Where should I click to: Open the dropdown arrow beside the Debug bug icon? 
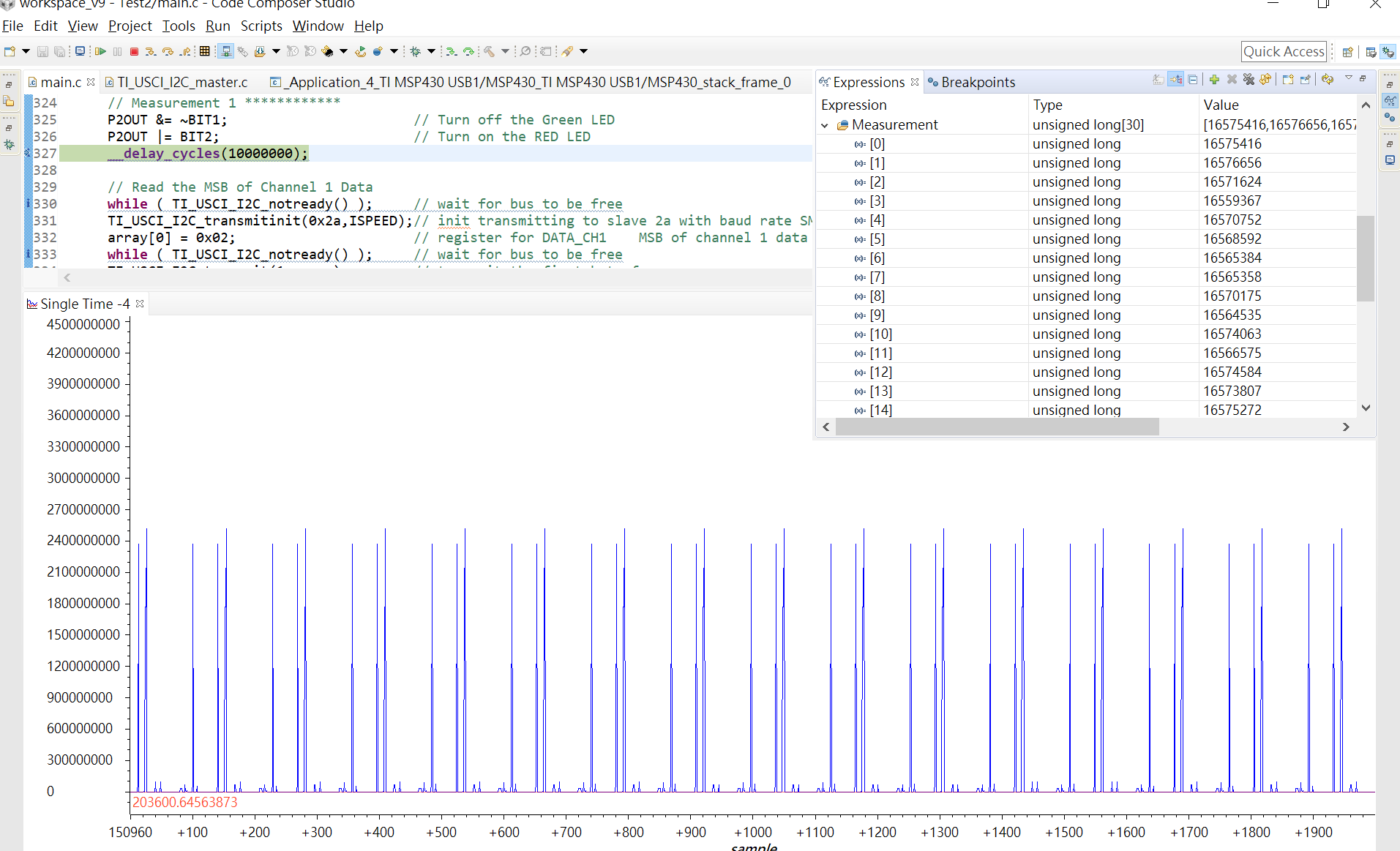[431, 51]
